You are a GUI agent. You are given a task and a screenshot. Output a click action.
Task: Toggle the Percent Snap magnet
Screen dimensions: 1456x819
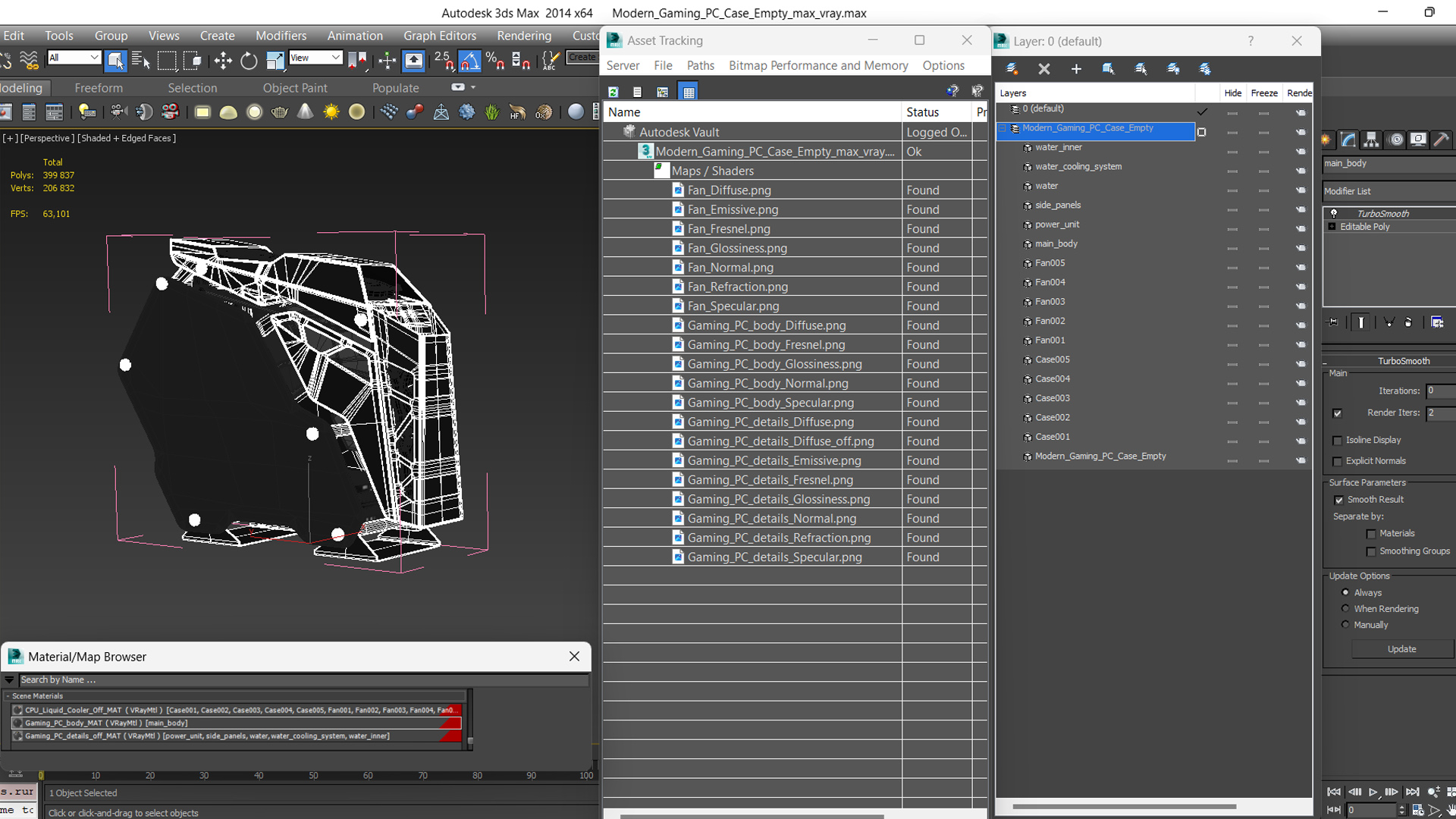tap(495, 60)
